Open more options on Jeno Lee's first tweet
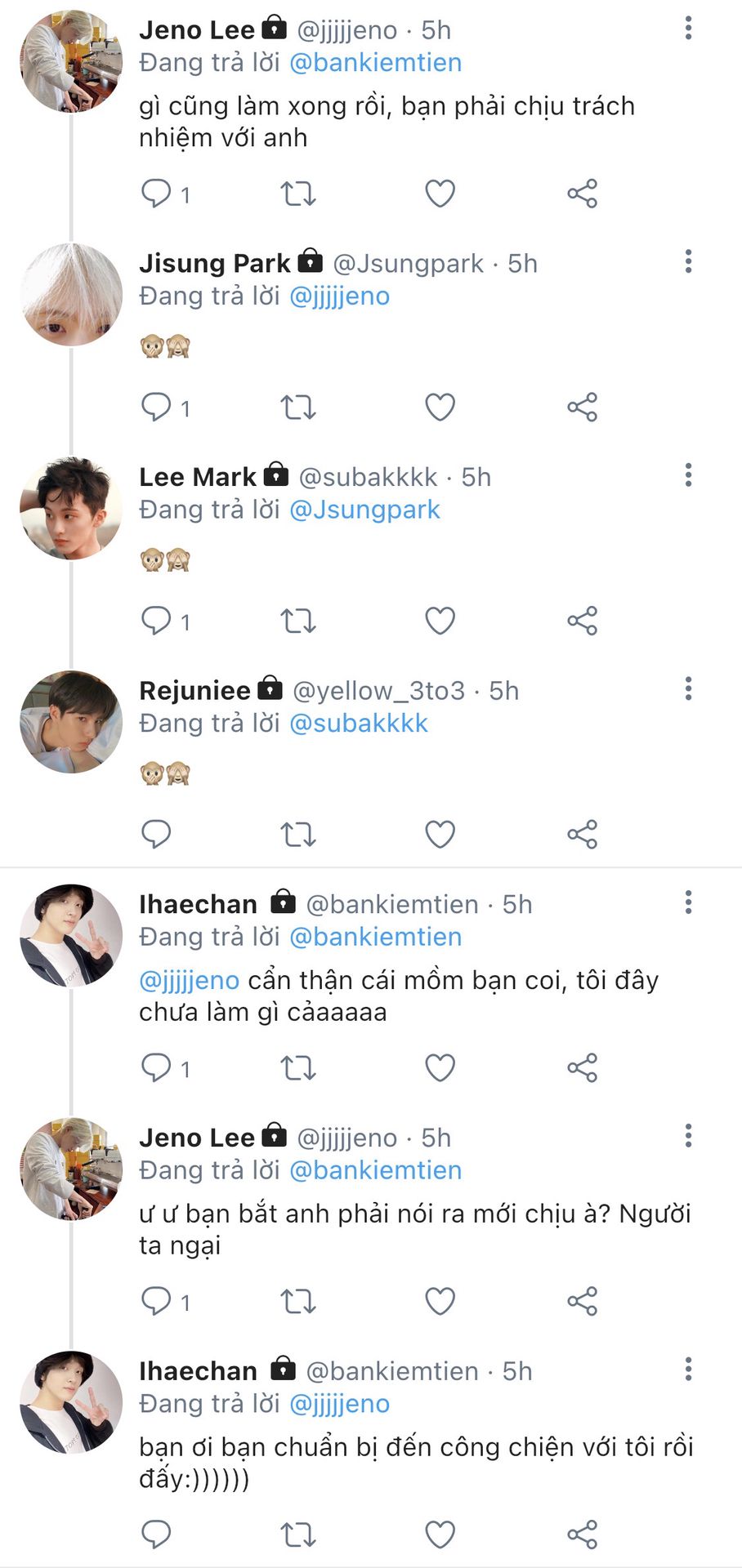This screenshot has height=1568, width=742. tap(688, 29)
